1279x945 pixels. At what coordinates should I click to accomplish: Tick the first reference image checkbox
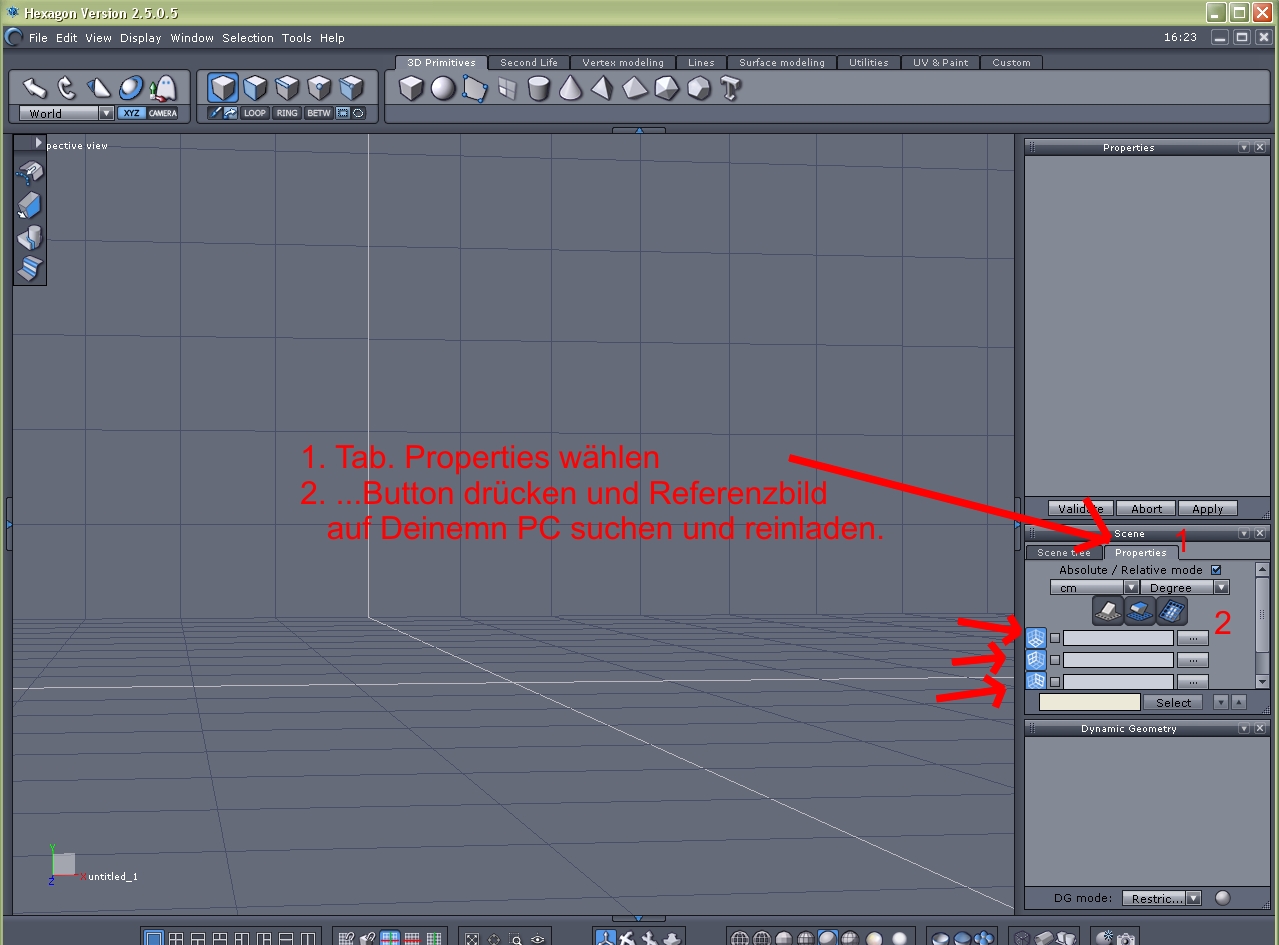[1055, 637]
